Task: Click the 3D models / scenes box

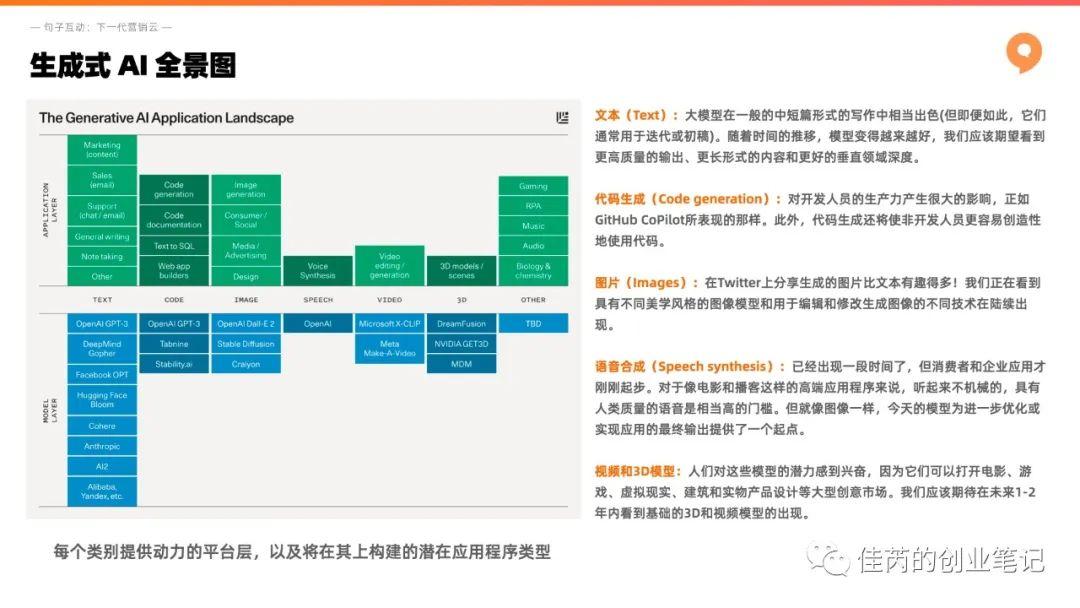Action: (461, 271)
